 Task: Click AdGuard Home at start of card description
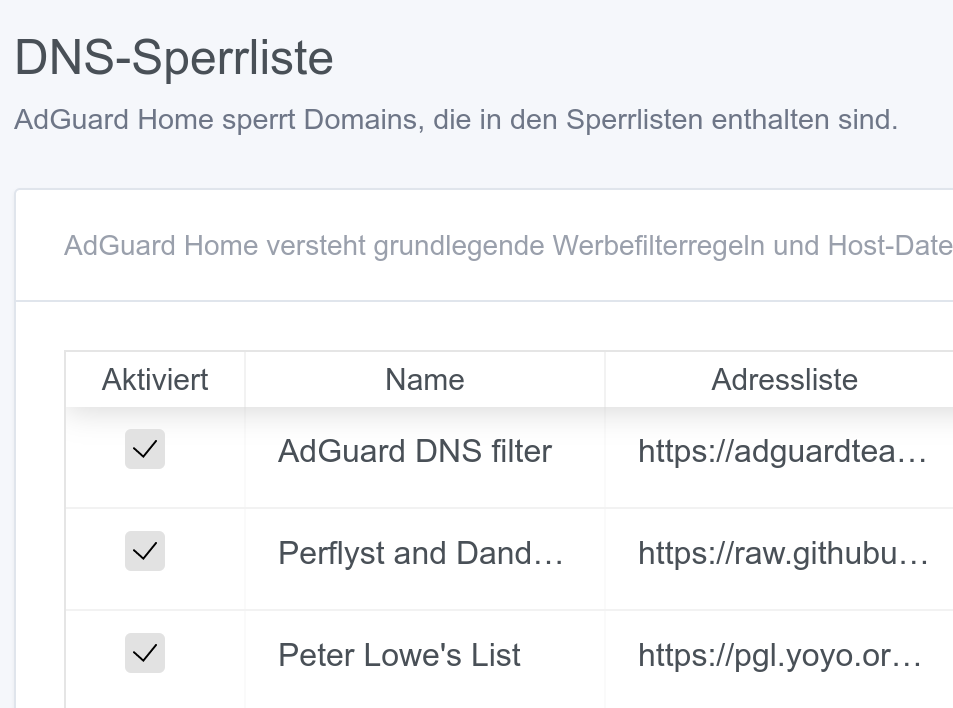pos(161,246)
